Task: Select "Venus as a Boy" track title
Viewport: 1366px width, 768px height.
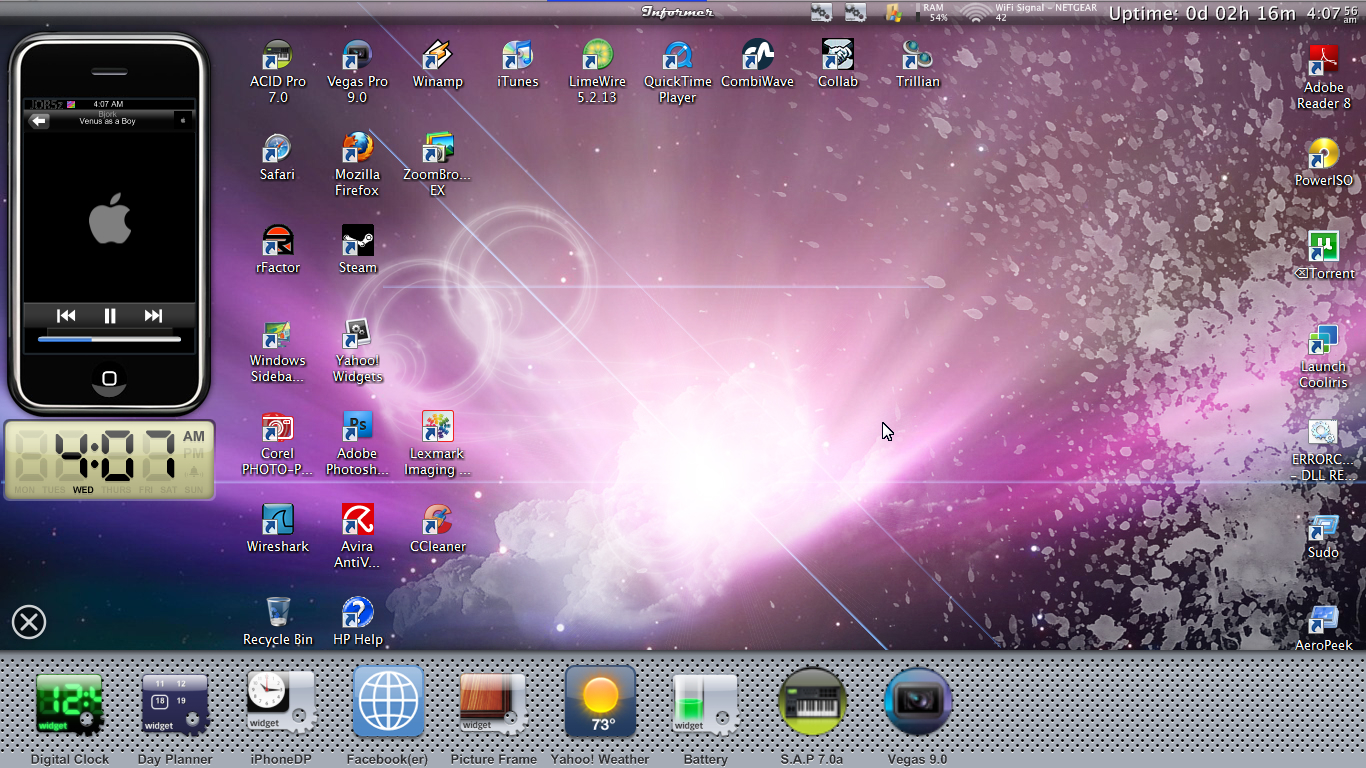Action: (x=107, y=121)
